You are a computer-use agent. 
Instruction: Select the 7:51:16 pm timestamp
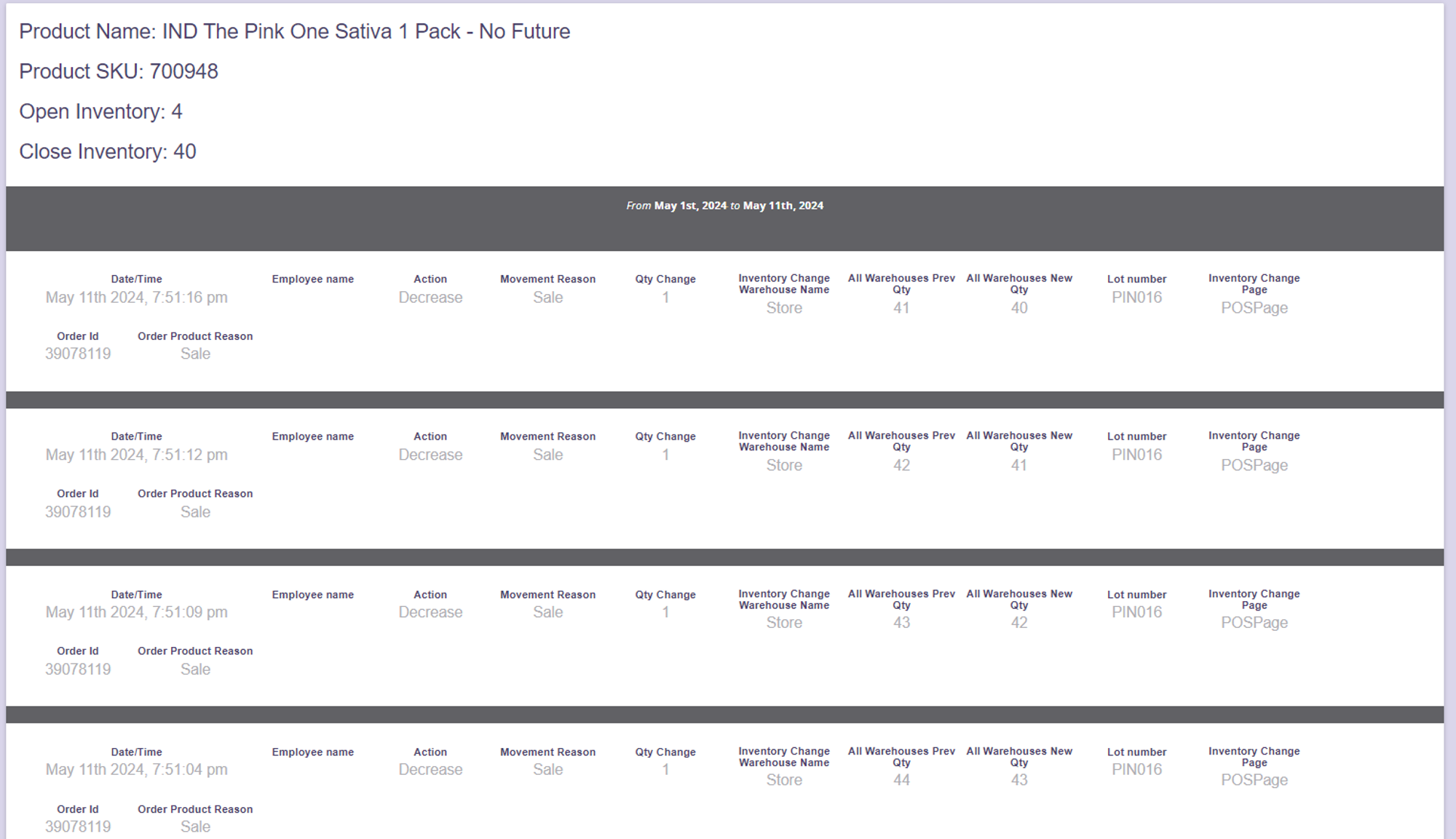(136, 298)
